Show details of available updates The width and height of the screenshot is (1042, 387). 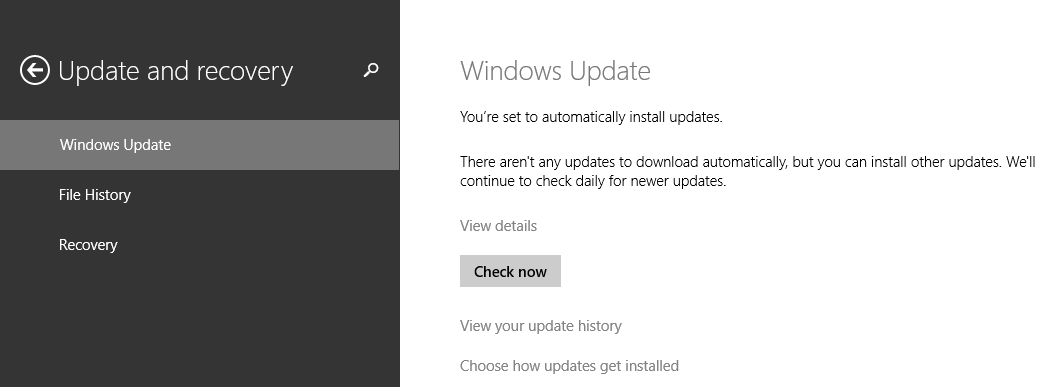pyautogui.click(x=498, y=226)
